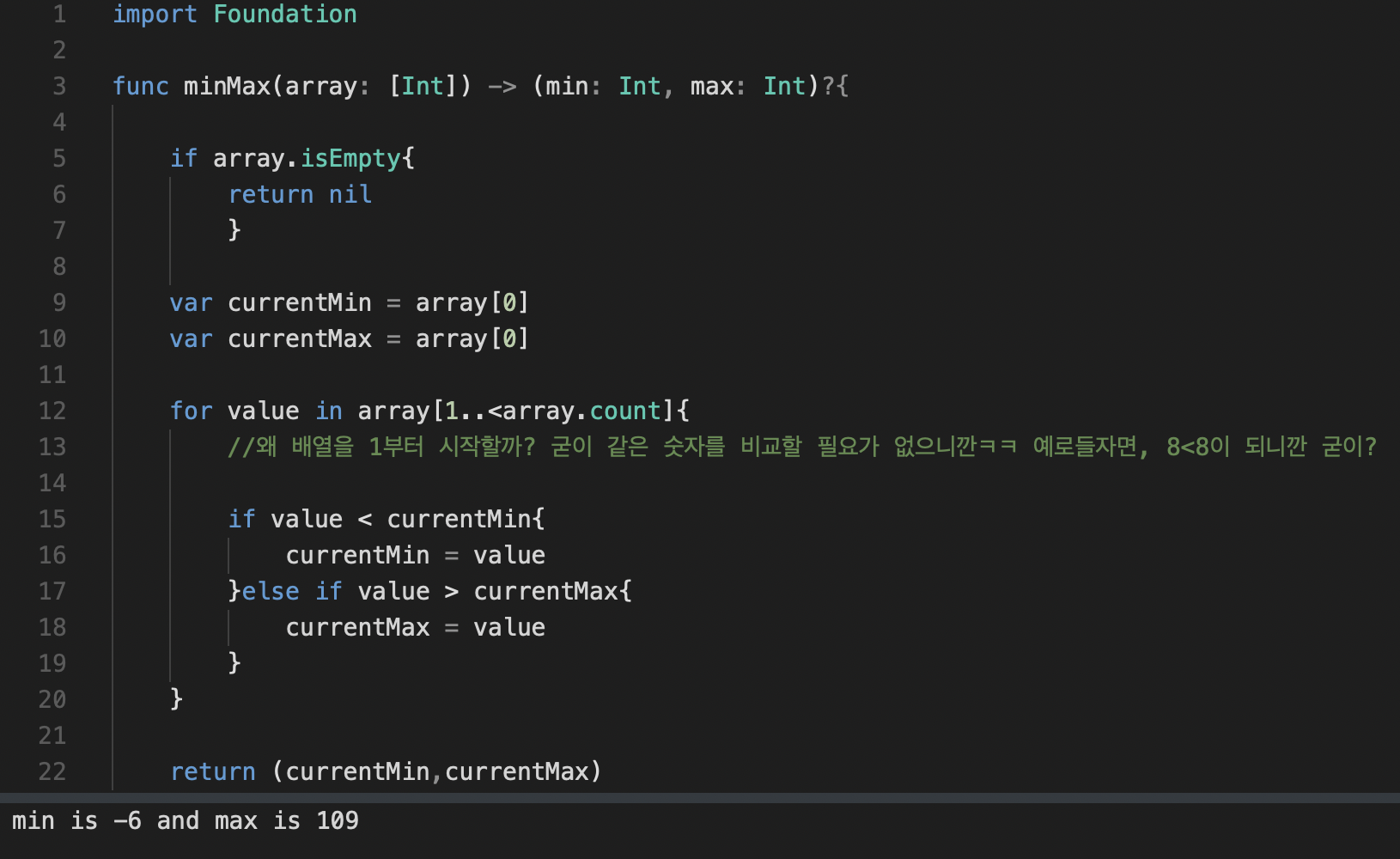Click line number 15 in the gutter
Viewport: 1400px width, 859px height.
tap(52, 519)
